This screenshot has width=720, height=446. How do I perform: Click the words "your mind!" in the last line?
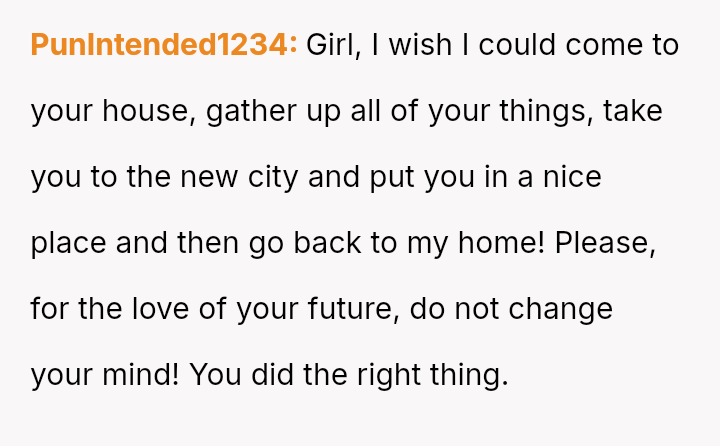pos(105,375)
